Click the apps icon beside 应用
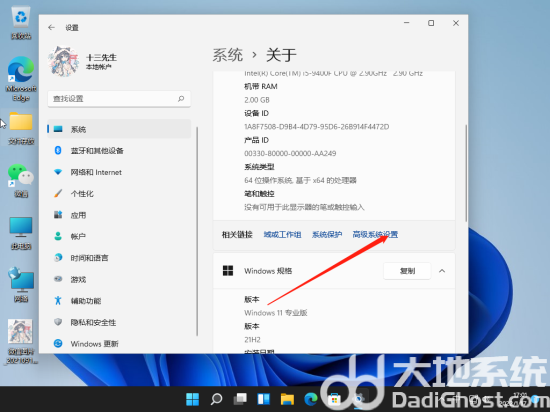The width and height of the screenshot is (550, 412). tap(58, 215)
